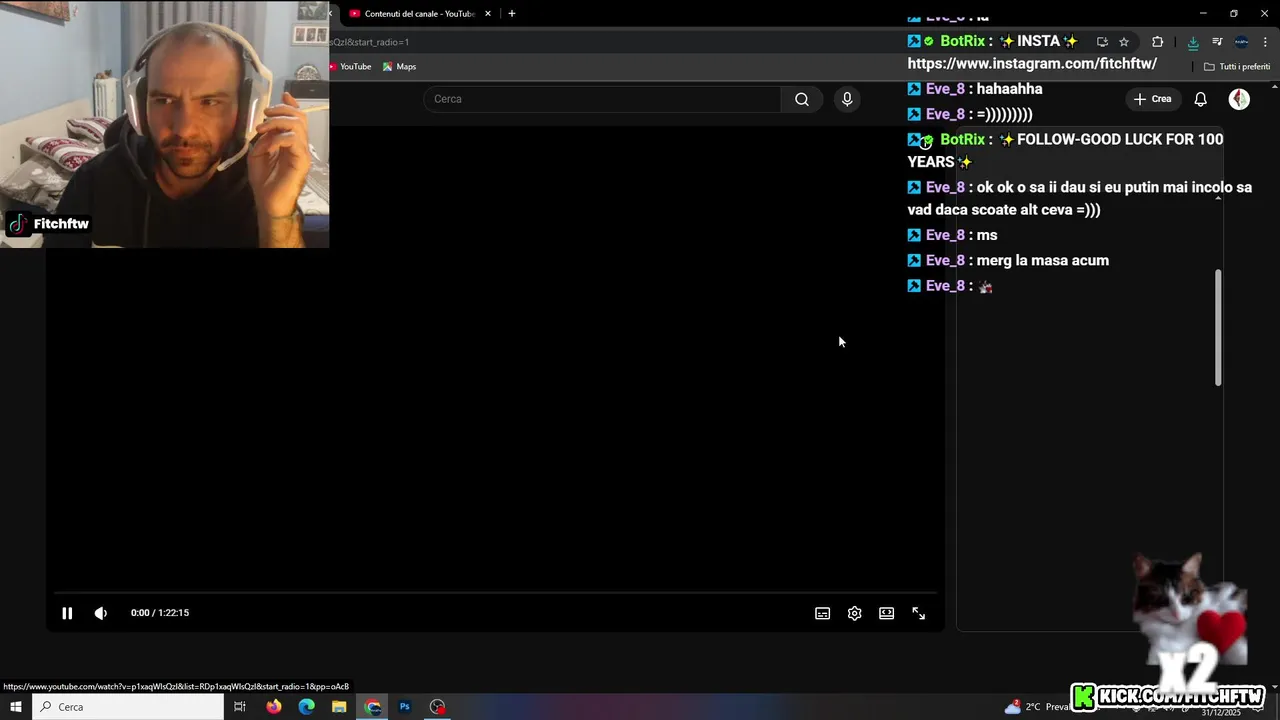Open Task View on taskbar
This screenshot has height=720, width=1280.
click(x=240, y=707)
